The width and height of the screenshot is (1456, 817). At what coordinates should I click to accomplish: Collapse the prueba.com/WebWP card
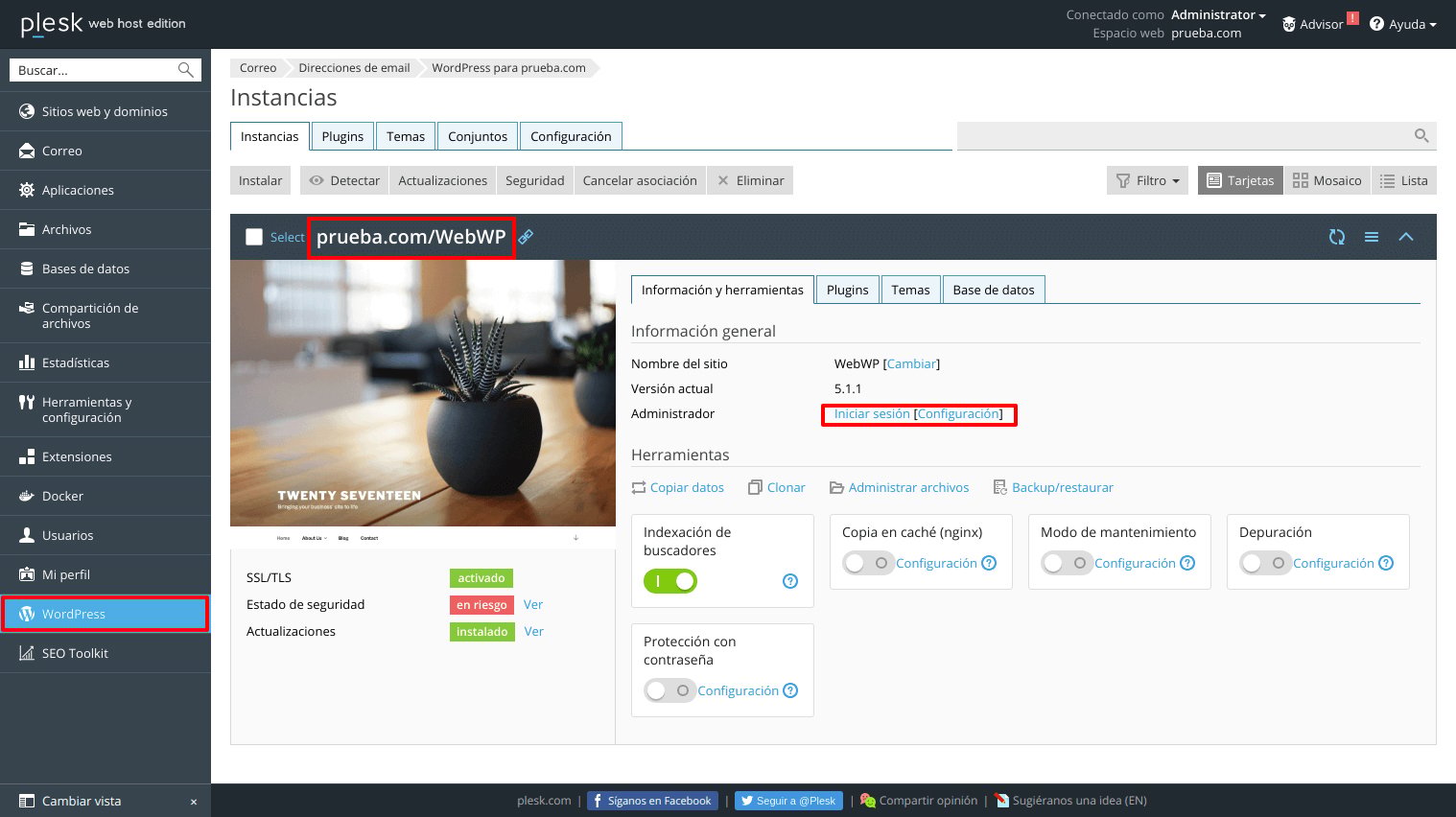click(x=1406, y=237)
